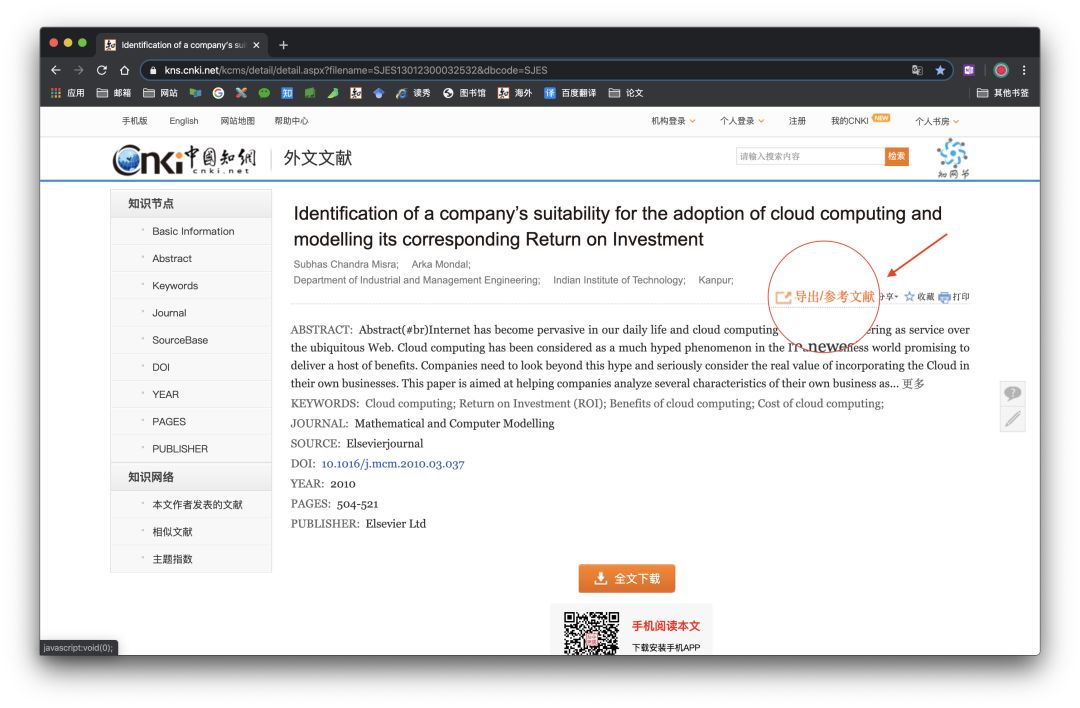Open the green WeChat bookmark icon
This screenshot has height=708, width=1080.
click(264, 93)
